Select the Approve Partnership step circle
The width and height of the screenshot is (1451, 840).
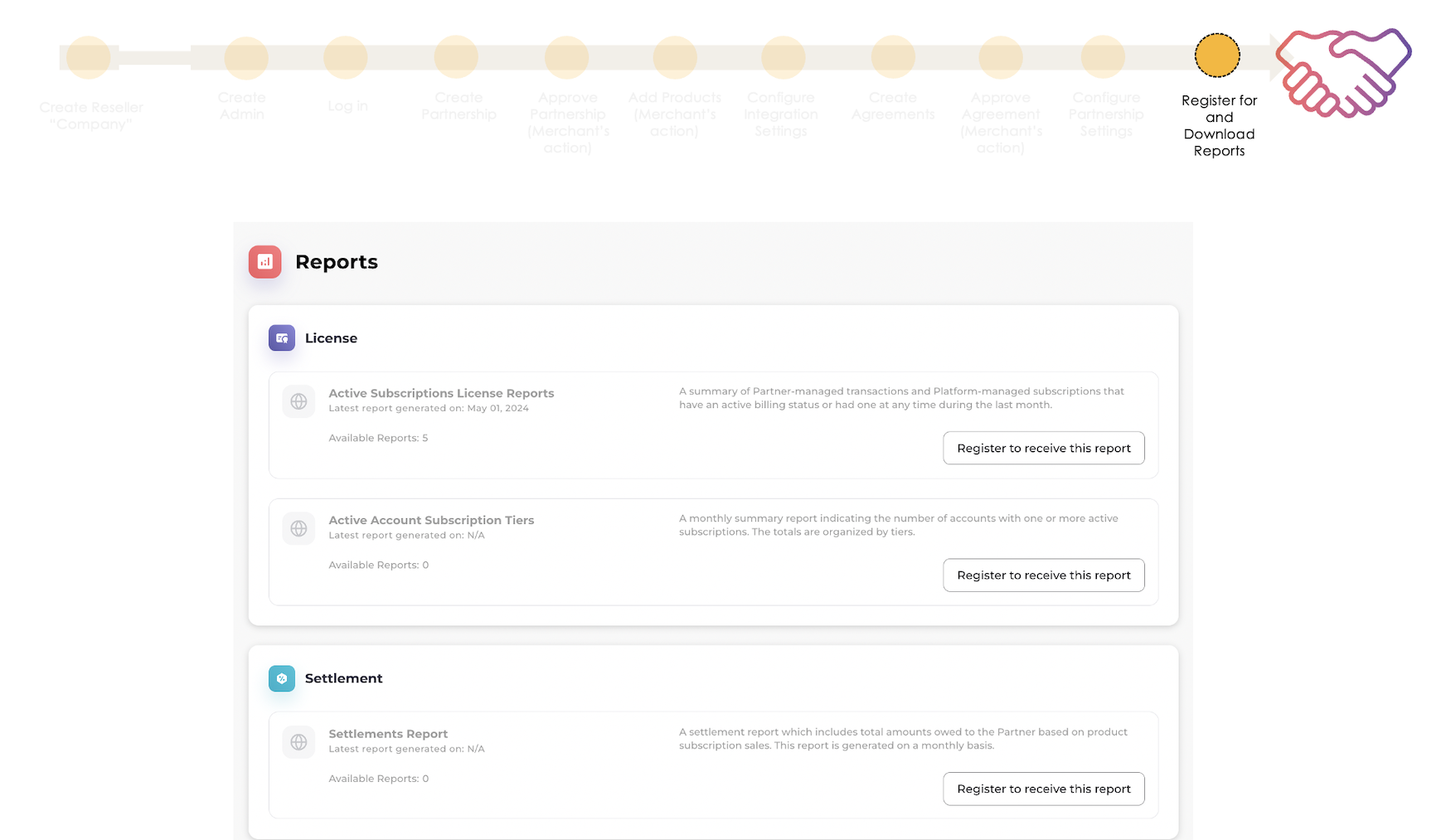[567, 57]
